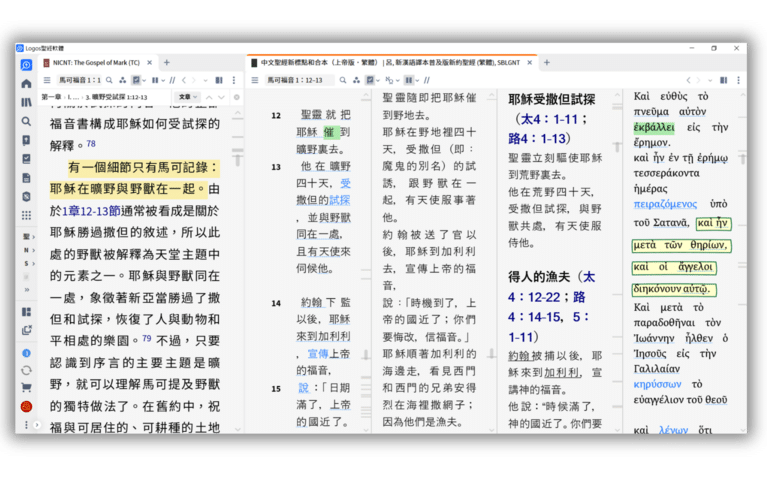767x479 pixels.
Task: Toggle multiple resources view in Bible panel
Action: [409, 80]
